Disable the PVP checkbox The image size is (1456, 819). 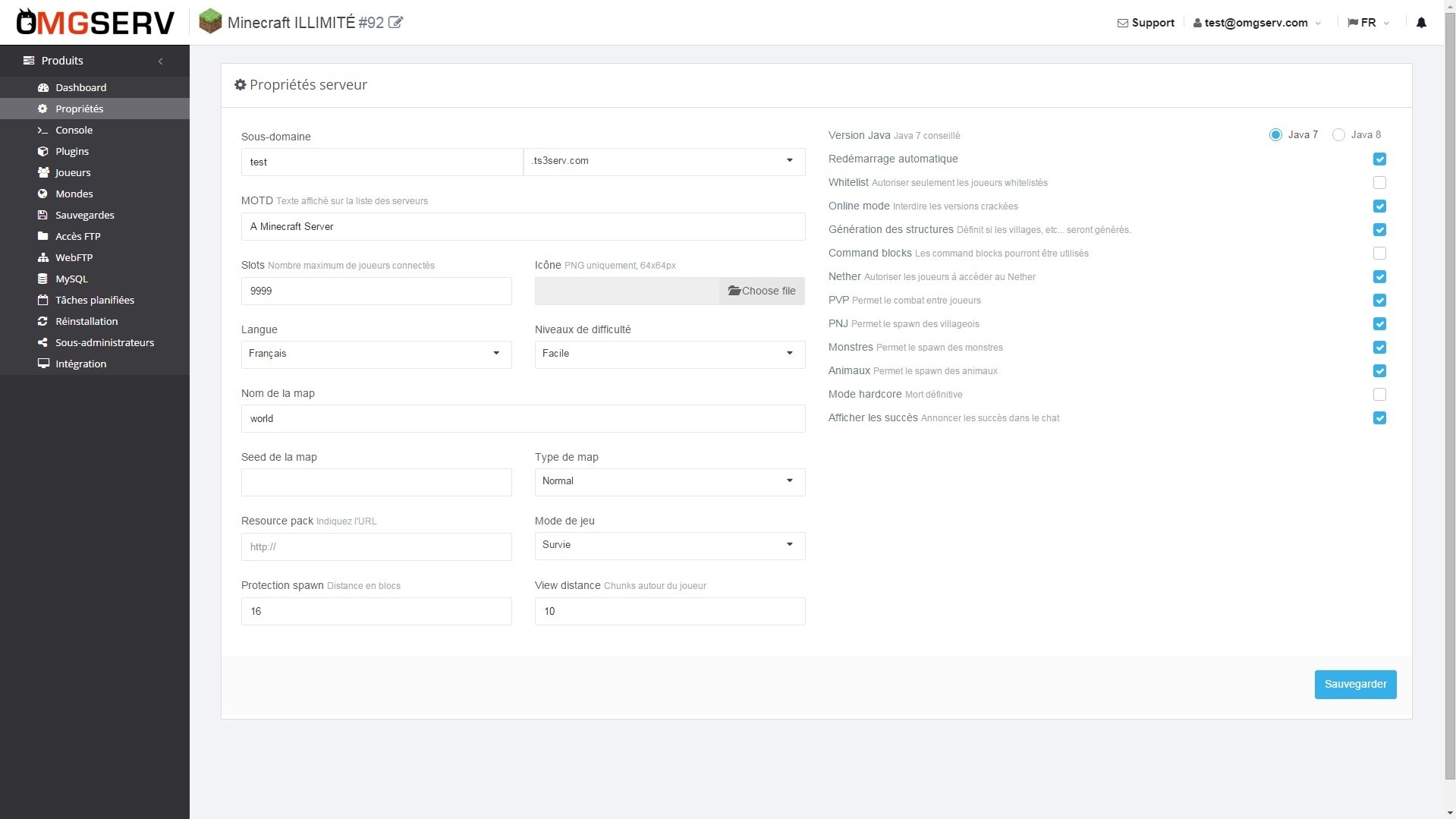1379,301
